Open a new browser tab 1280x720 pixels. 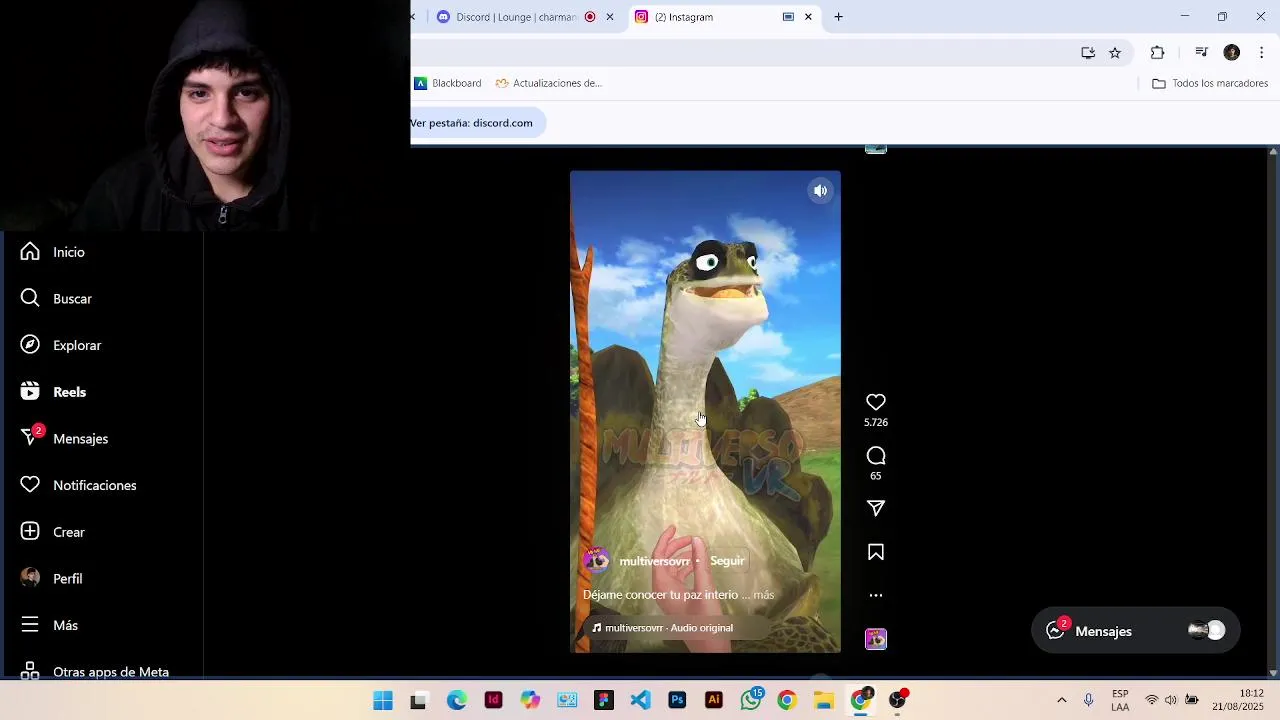click(x=838, y=17)
